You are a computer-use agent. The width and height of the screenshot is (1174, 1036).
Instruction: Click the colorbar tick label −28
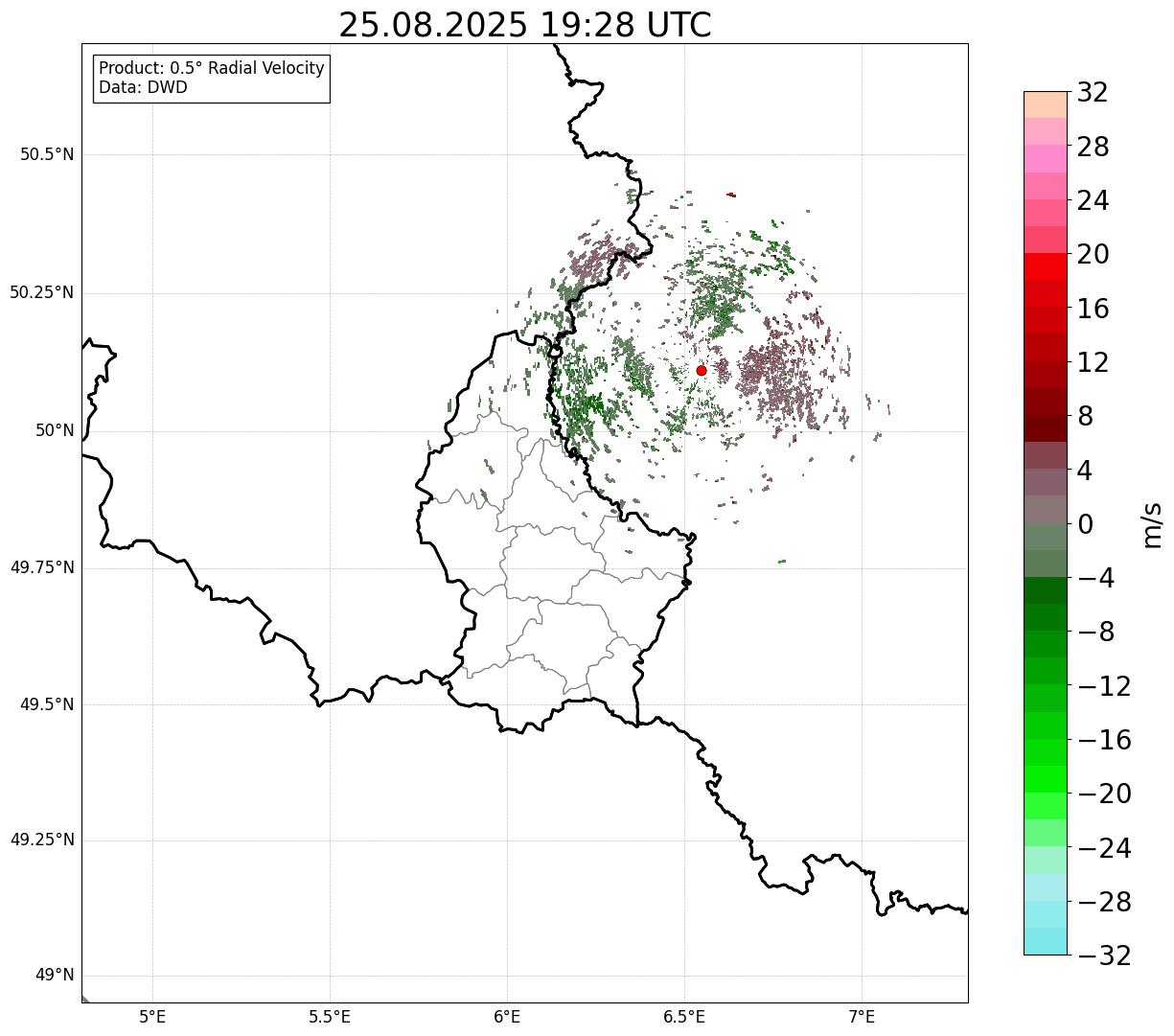coord(1104,902)
